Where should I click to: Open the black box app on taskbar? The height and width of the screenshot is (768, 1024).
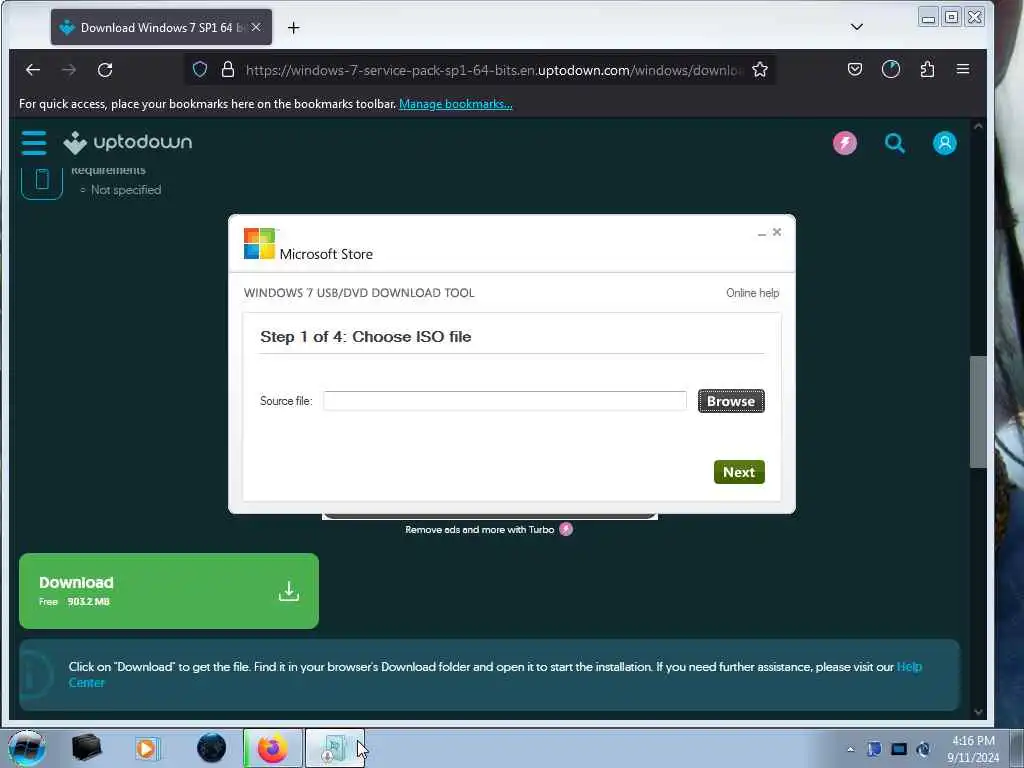click(86, 748)
